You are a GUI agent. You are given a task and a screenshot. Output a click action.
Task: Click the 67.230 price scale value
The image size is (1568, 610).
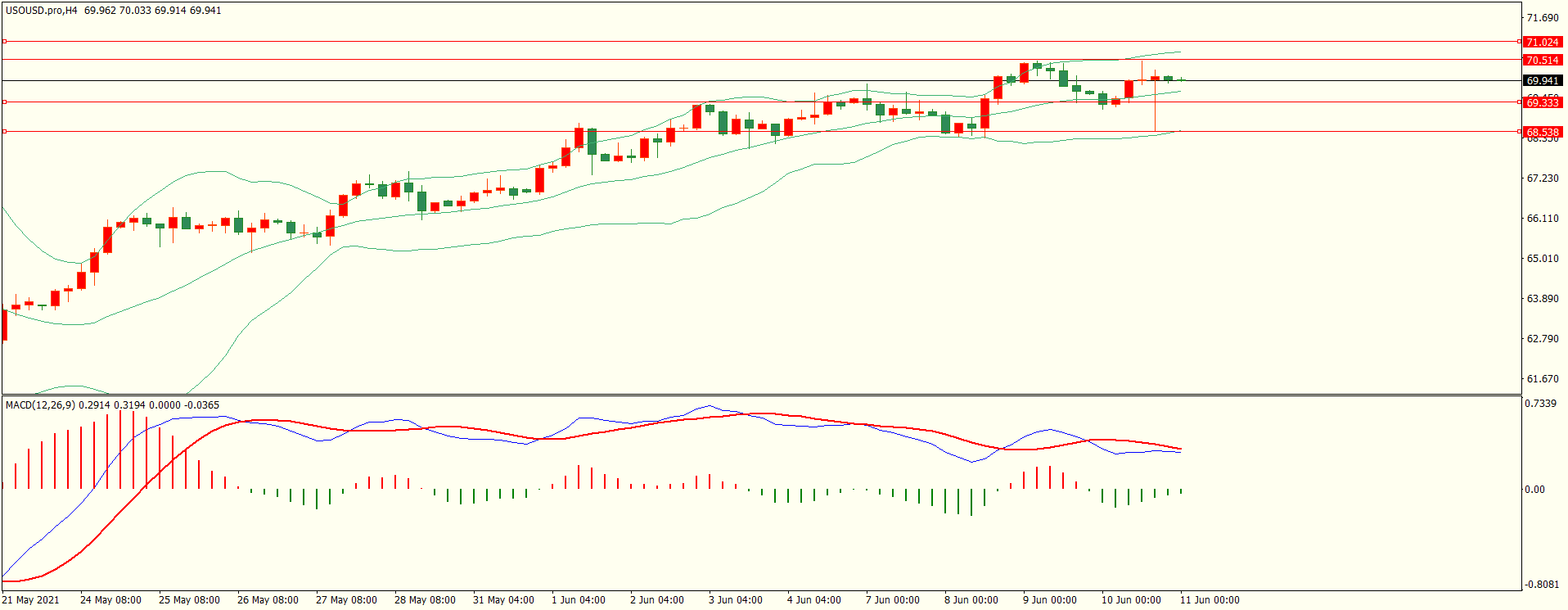[x=1543, y=178]
